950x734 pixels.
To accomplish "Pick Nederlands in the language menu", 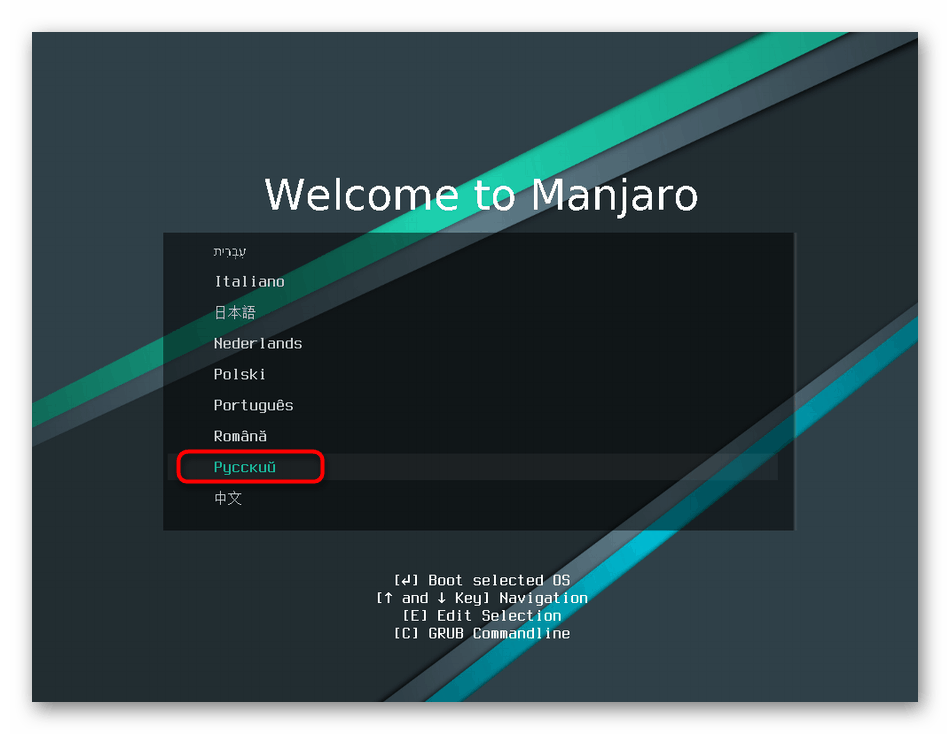I will coord(257,344).
